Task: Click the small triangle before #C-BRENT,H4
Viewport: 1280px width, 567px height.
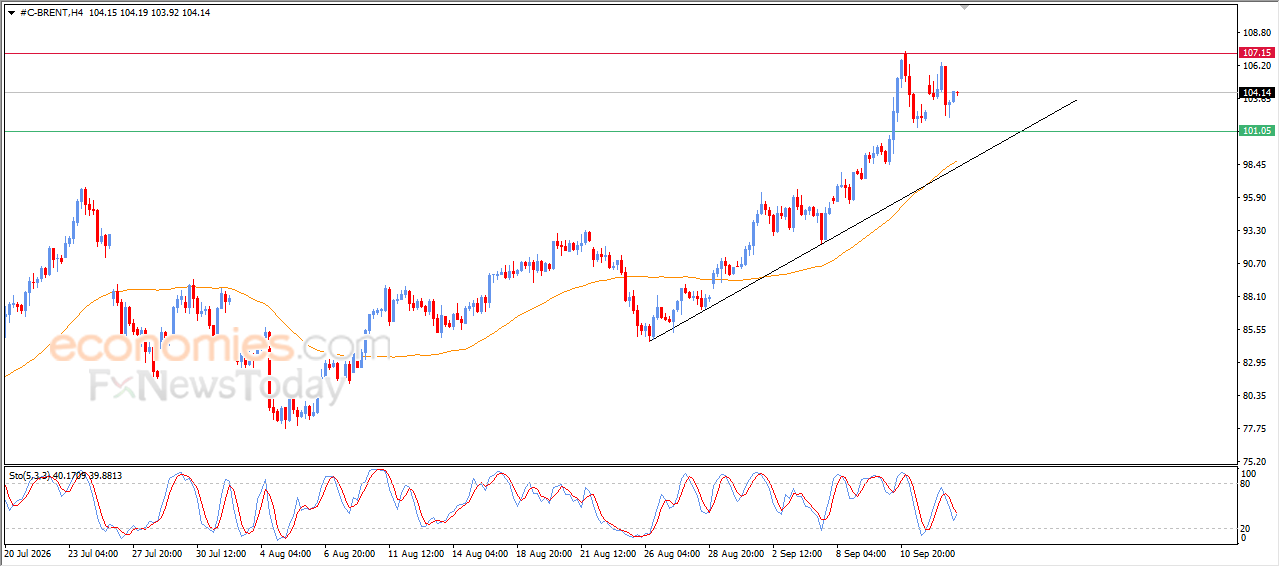Action: (x=11, y=13)
